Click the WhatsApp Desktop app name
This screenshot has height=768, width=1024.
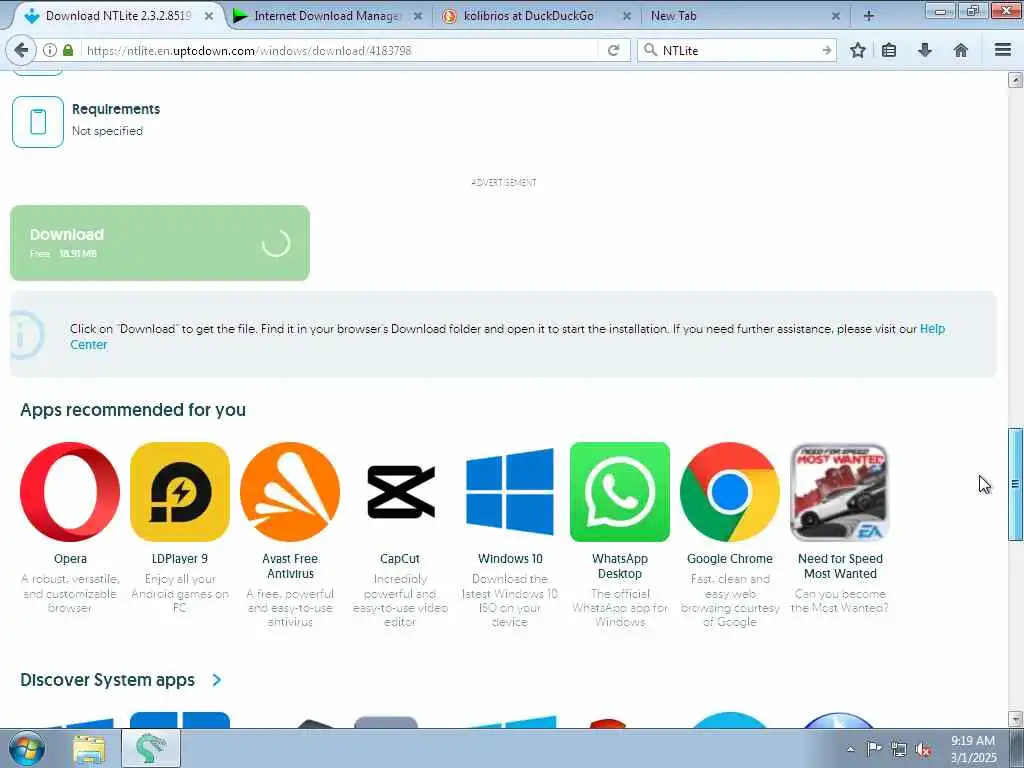coord(620,566)
